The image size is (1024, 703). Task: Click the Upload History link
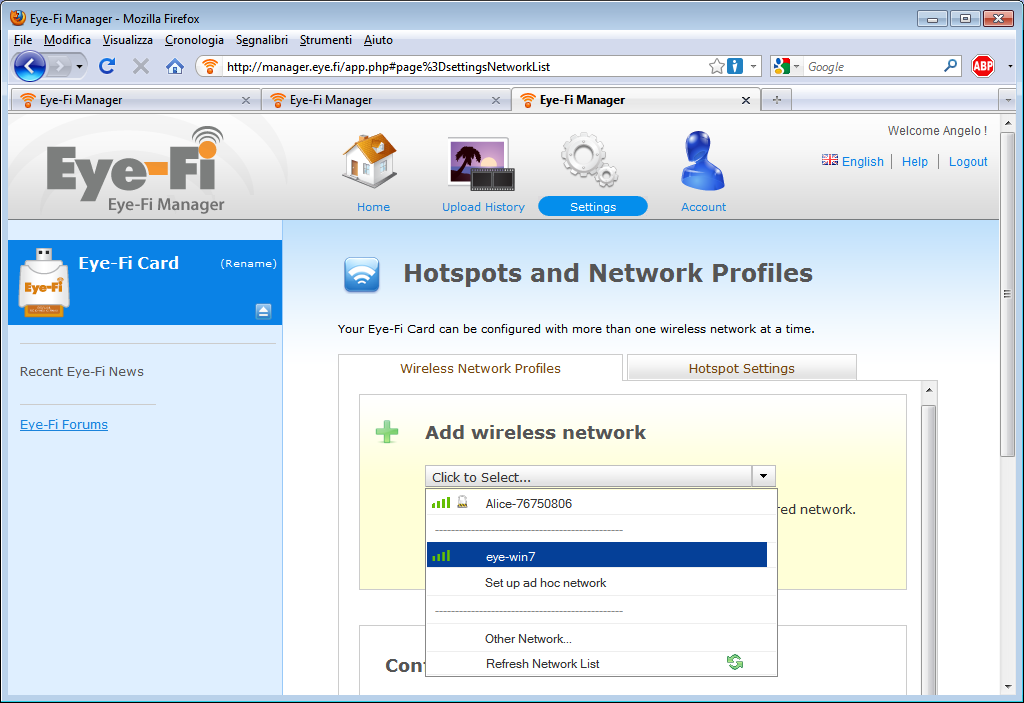(483, 206)
